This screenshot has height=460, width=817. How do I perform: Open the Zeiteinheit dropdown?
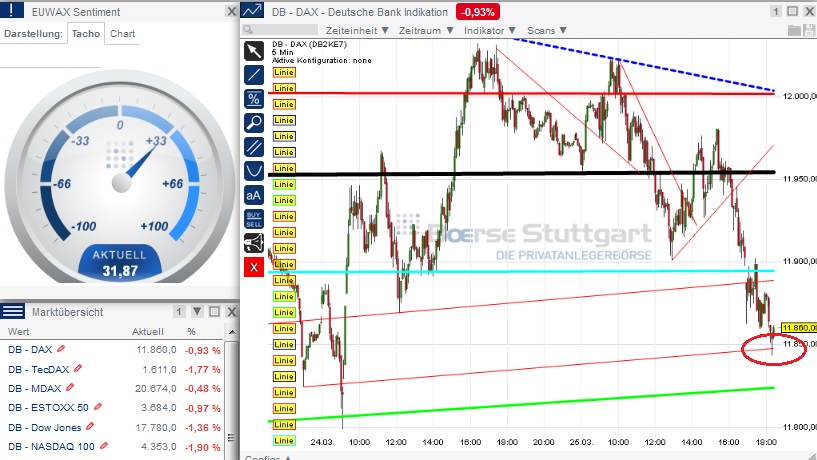[357, 30]
